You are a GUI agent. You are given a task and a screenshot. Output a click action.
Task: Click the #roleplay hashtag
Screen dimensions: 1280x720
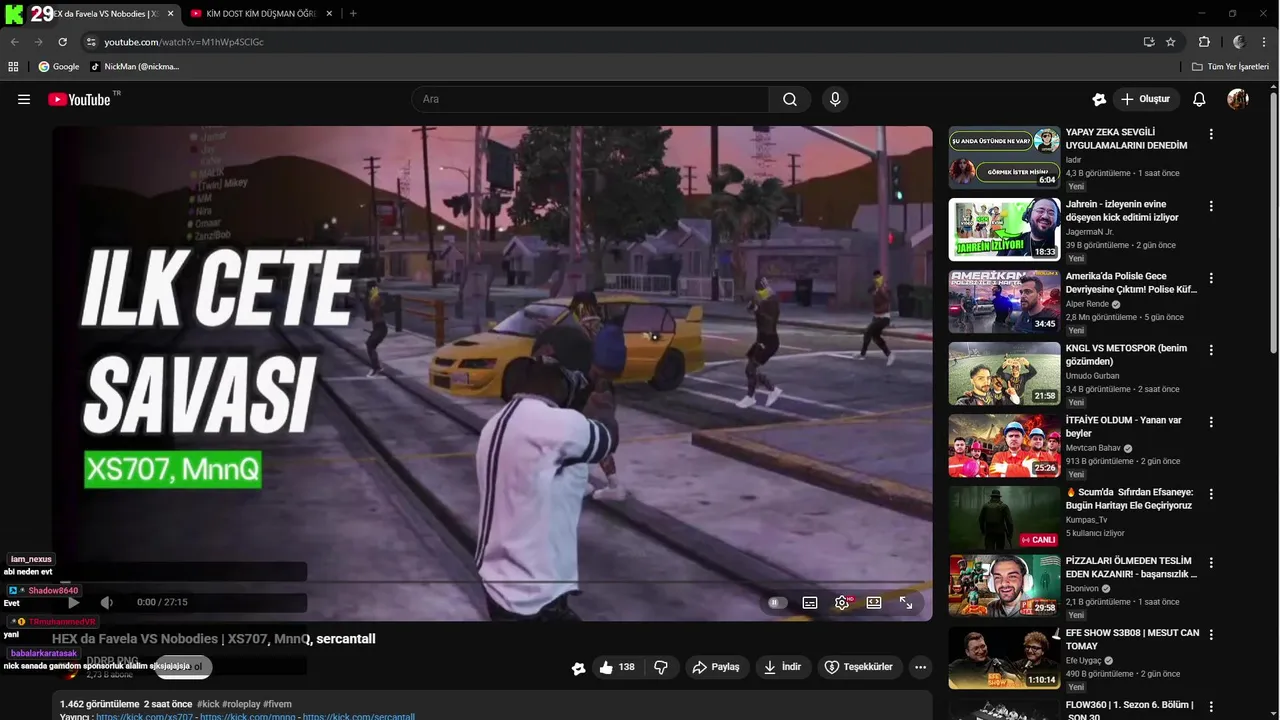pos(241,704)
